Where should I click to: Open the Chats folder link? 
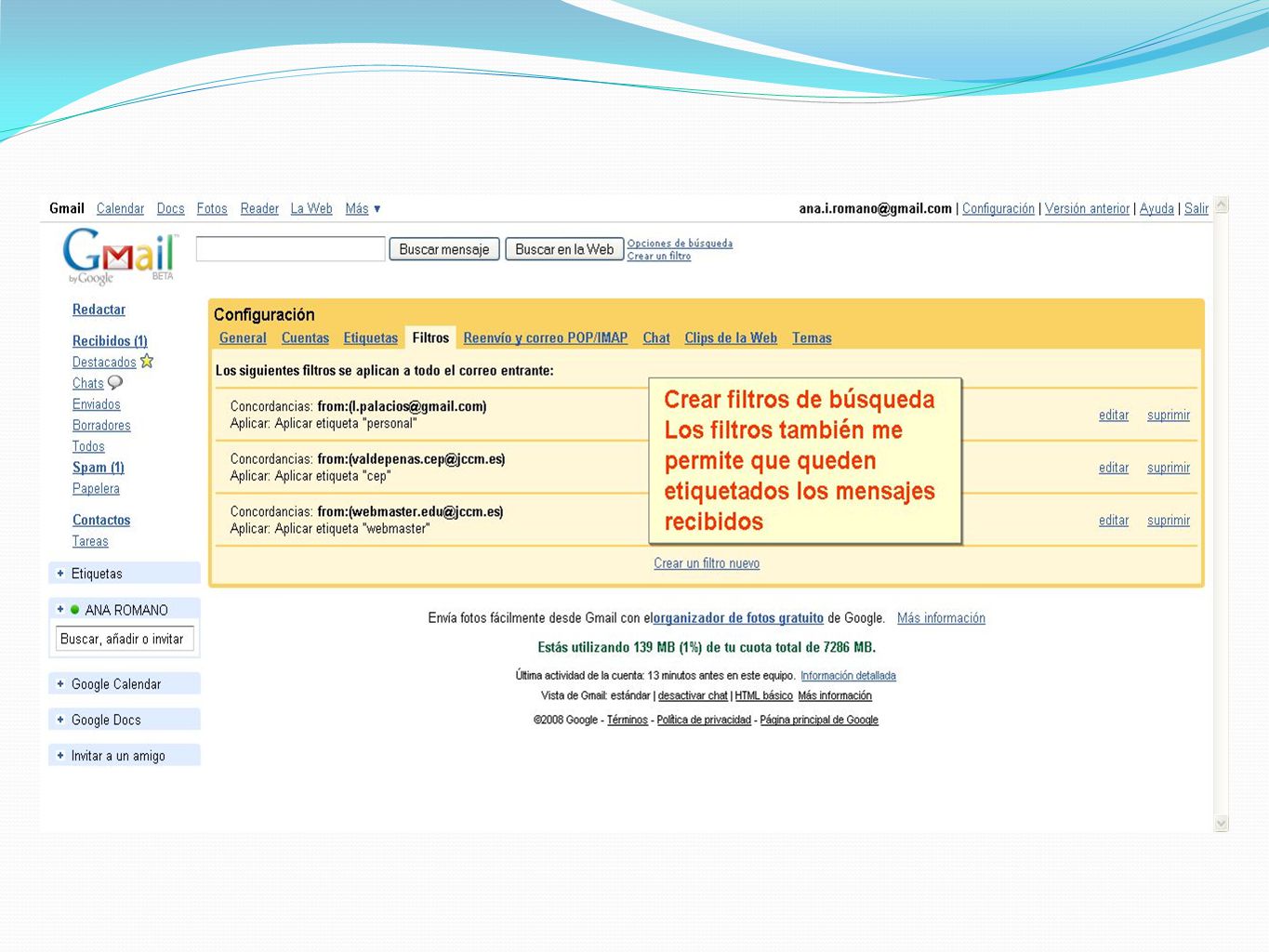(x=88, y=383)
